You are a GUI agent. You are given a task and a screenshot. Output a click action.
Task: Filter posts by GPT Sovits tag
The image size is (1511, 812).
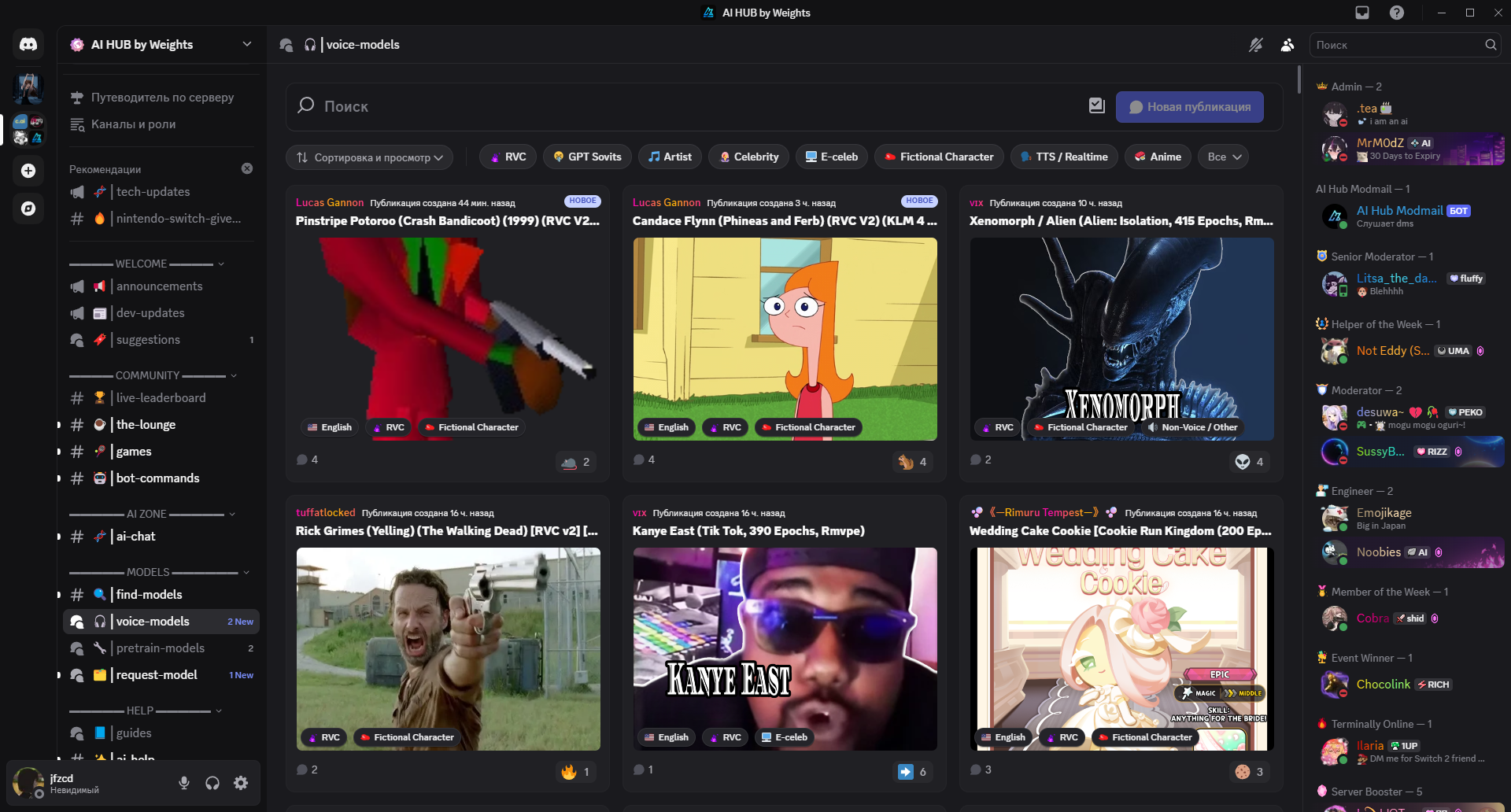(x=587, y=157)
